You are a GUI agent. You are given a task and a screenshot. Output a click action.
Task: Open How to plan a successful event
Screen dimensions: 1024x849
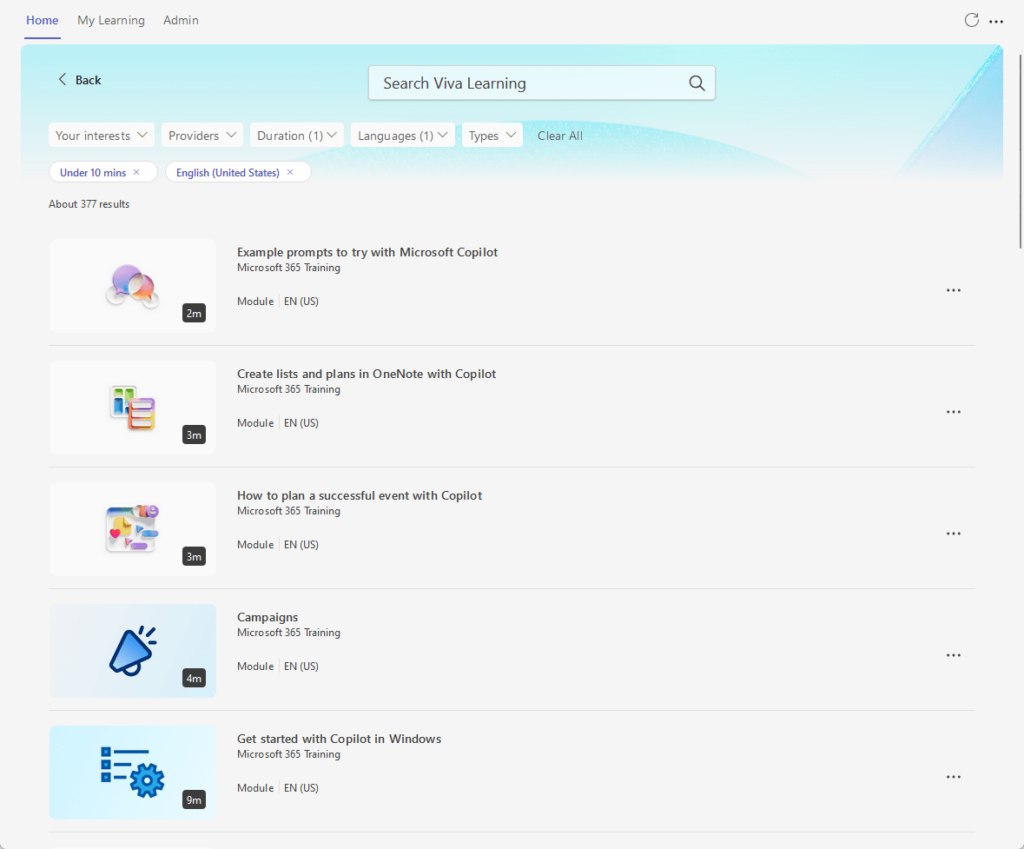(359, 496)
